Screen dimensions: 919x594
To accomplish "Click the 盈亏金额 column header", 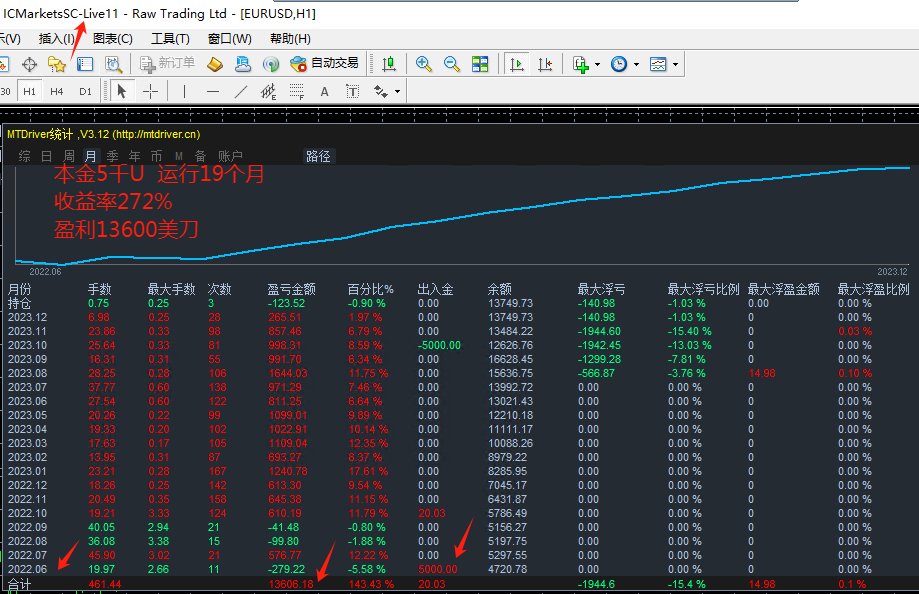I will coord(291,289).
